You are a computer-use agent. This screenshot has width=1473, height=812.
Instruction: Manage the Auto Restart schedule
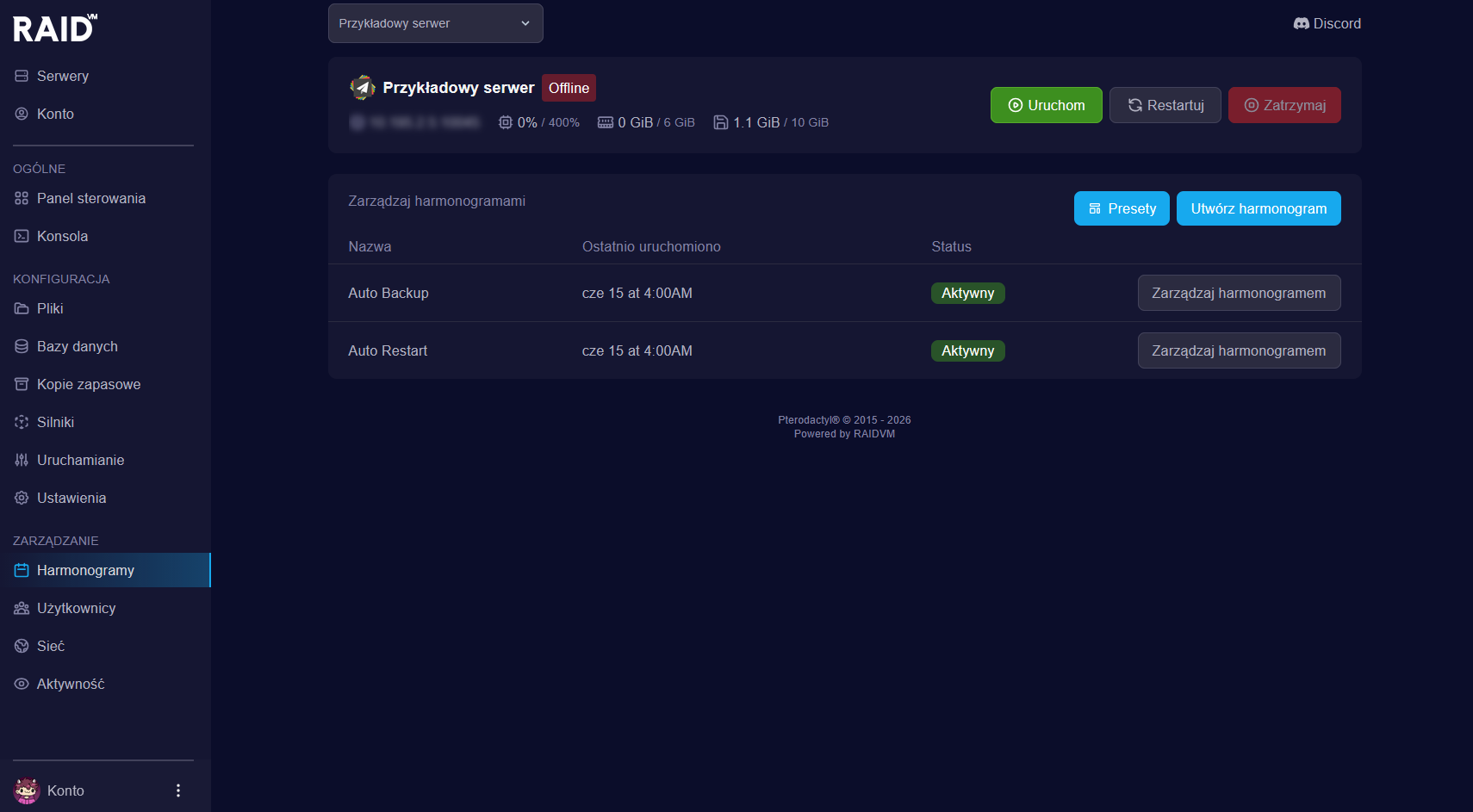pos(1239,350)
